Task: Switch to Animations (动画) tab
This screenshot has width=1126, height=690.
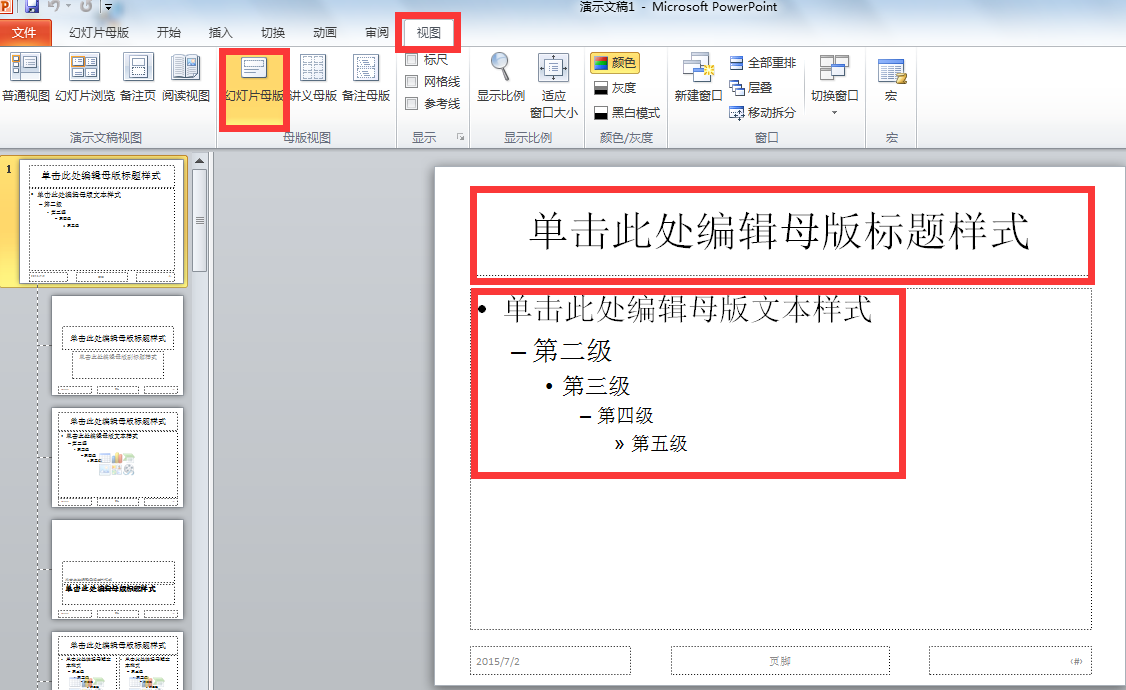Action: tap(325, 33)
